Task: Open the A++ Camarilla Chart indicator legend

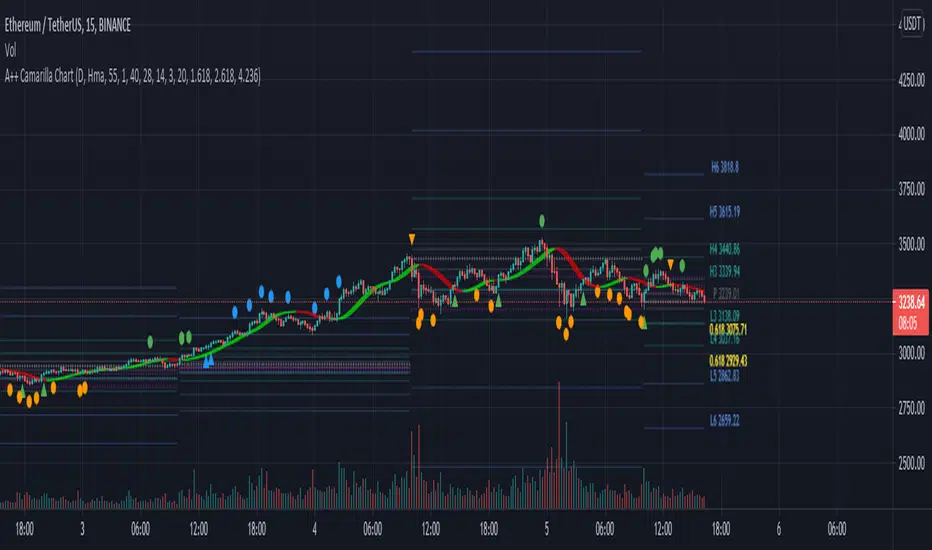Action: [x=133, y=76]
